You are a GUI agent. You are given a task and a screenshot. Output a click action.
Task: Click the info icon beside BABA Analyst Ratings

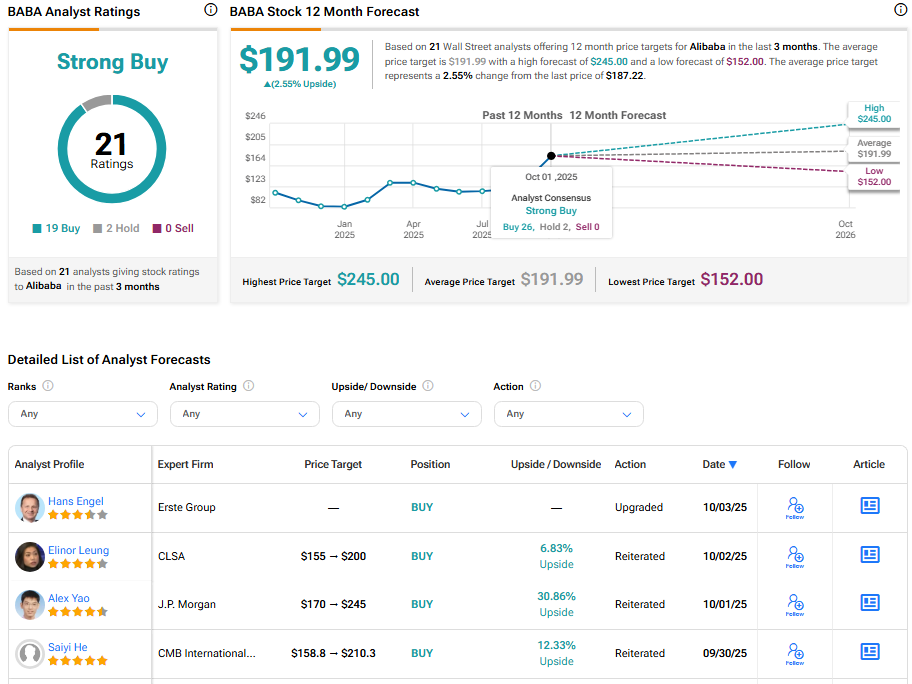tap(210, 10)
